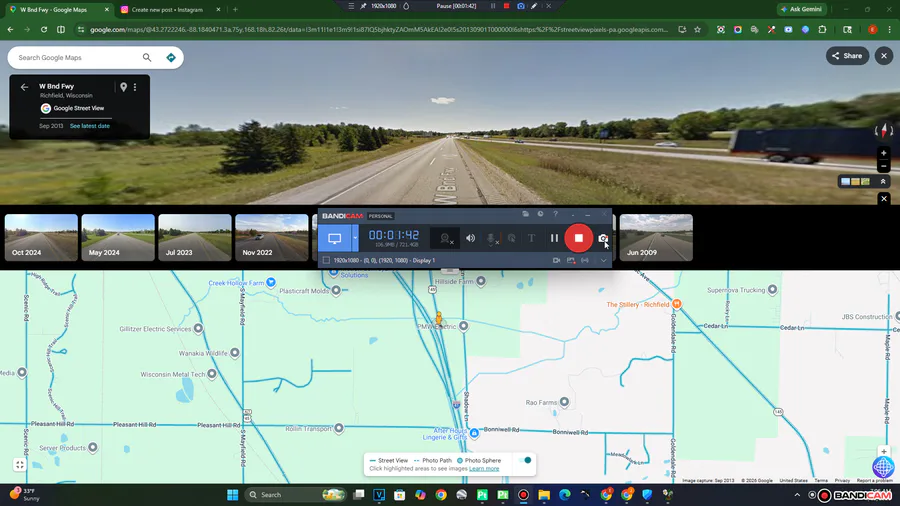Click See latest date link
The width and height of the screenshot is (900, 506).
tap(90, 126)
